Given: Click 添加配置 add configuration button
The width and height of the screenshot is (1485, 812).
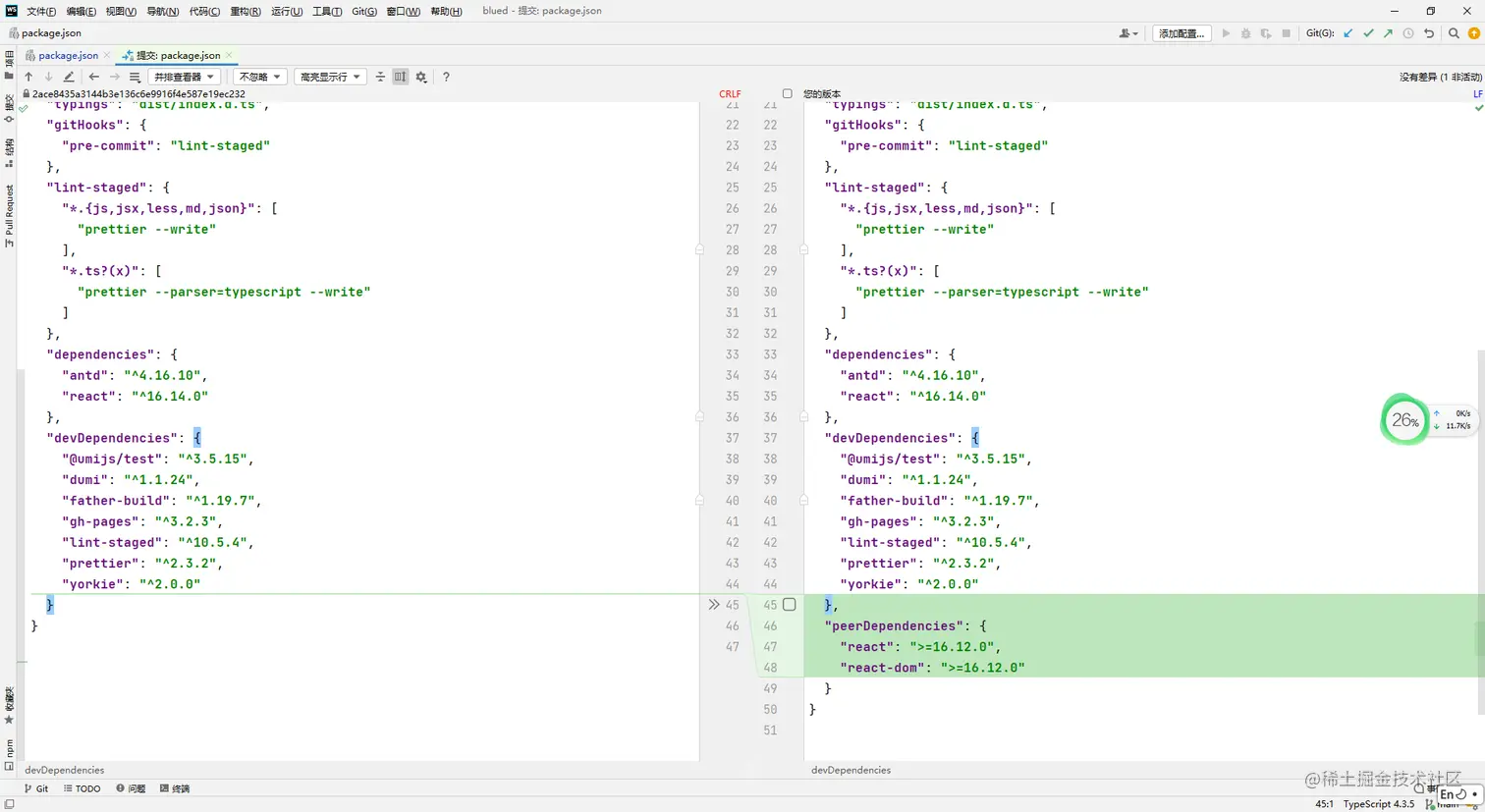Looking at the screenshot, I should [x=1182, y=33].
